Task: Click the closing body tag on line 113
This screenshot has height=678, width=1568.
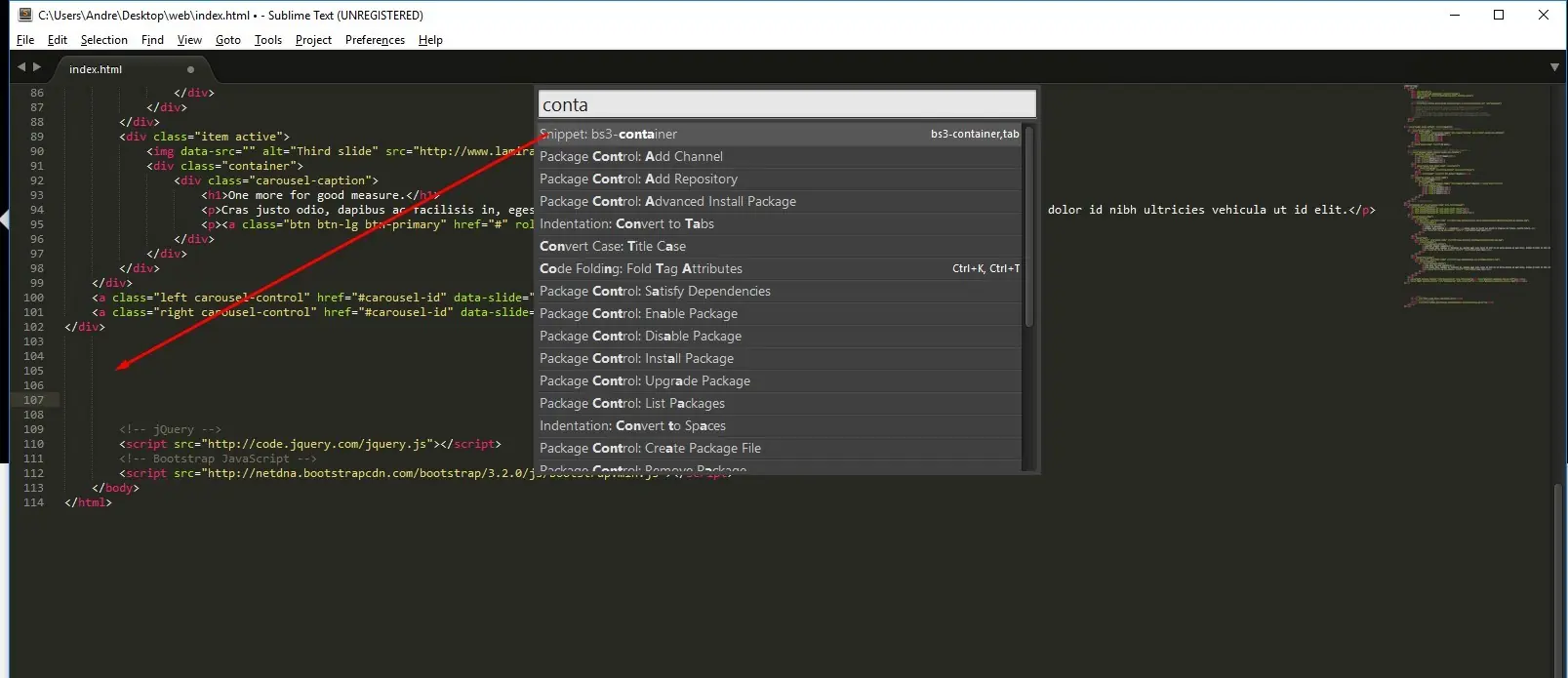Action: pos(115,488)
